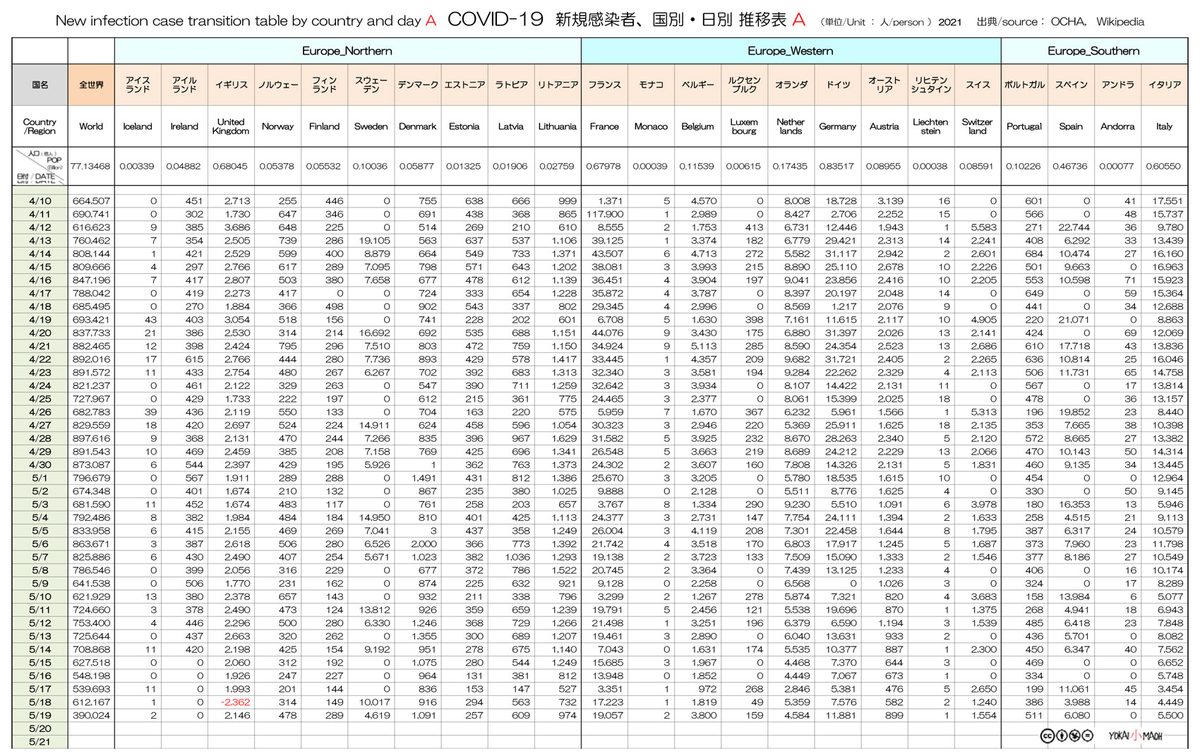Click Germany's 31.721 value on 4/22

coord(841,358)
